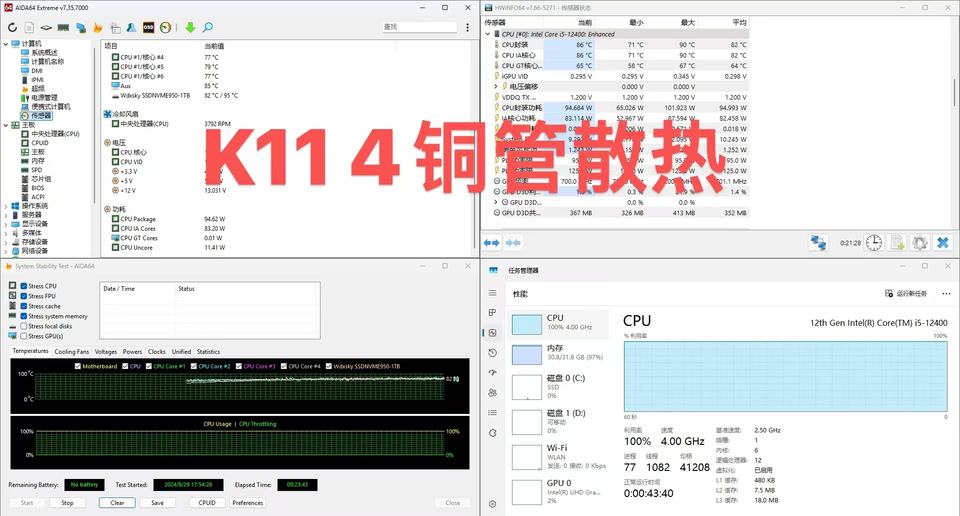Click the AIDA64 green download arrow icon
The width and height of the screenshot is (960, 516).
click(190, 28)
